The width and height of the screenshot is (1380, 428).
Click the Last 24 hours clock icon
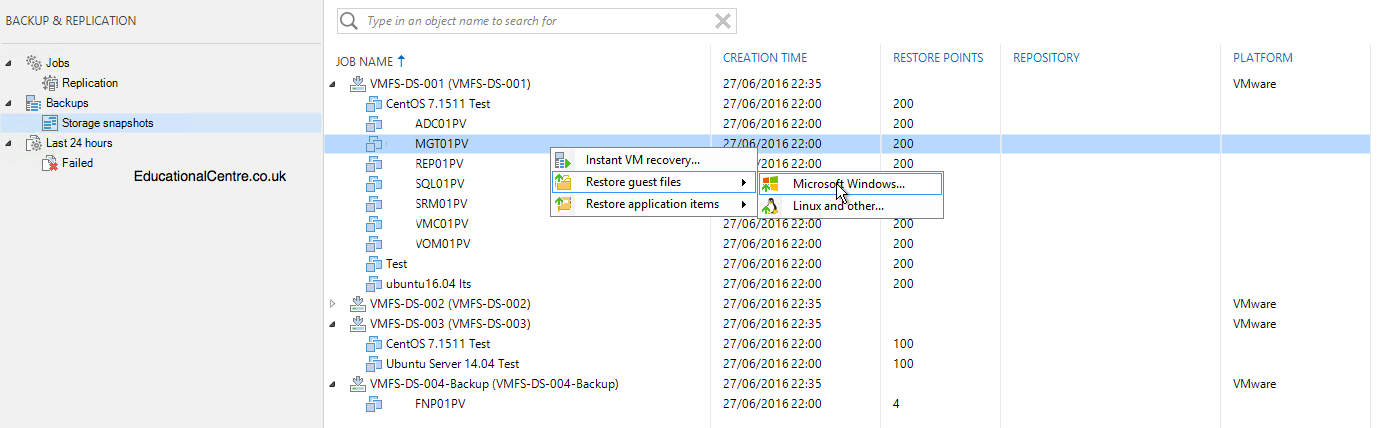pos(33,143)
